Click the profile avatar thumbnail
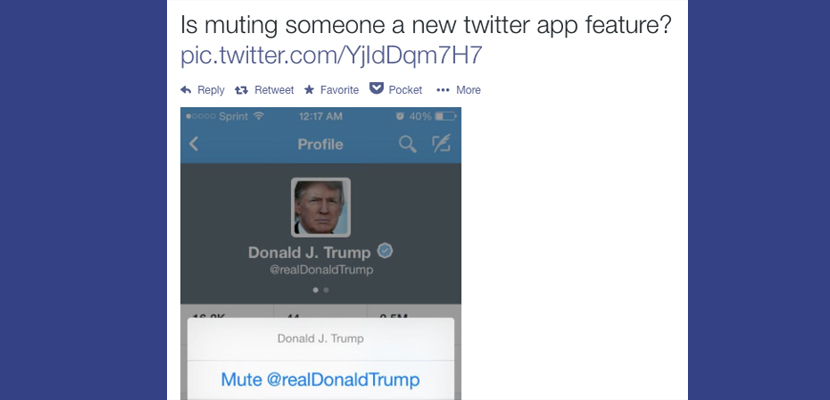 (x=321, y=207)
